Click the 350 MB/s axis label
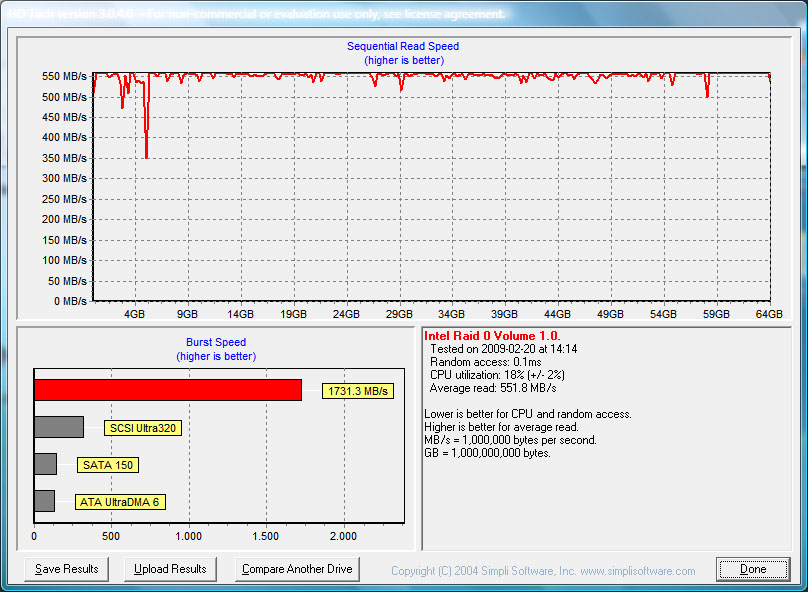This screenshot has height=592, width=808. (x=64, y=158)
